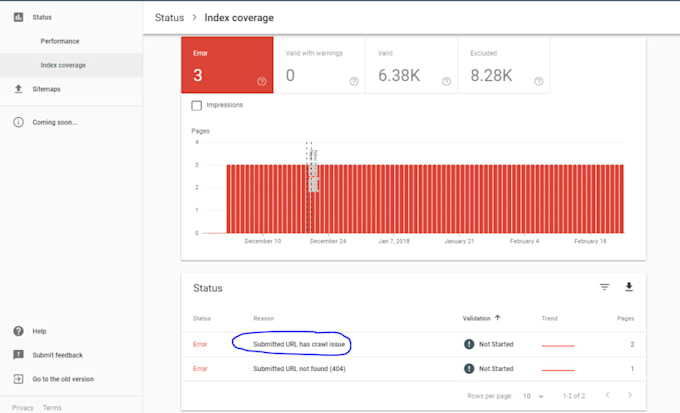Select Index coverage in the sidebar
This screenshot has height=413, width=680.
pyautogui.click(x=63, y=65)
